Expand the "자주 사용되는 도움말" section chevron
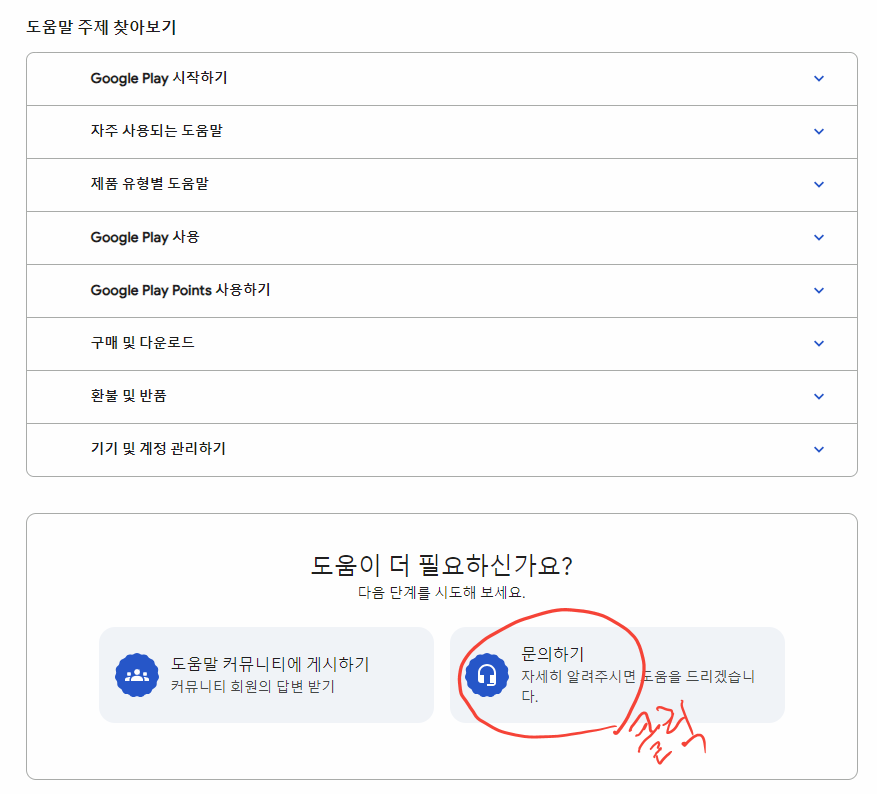877x794 pixels. tap(819, 131)
